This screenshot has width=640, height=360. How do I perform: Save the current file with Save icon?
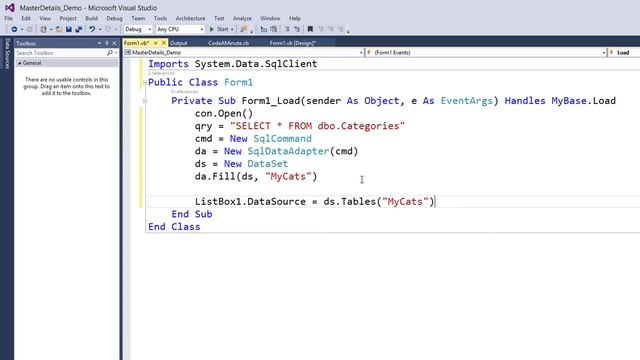[x=69, y=29]
